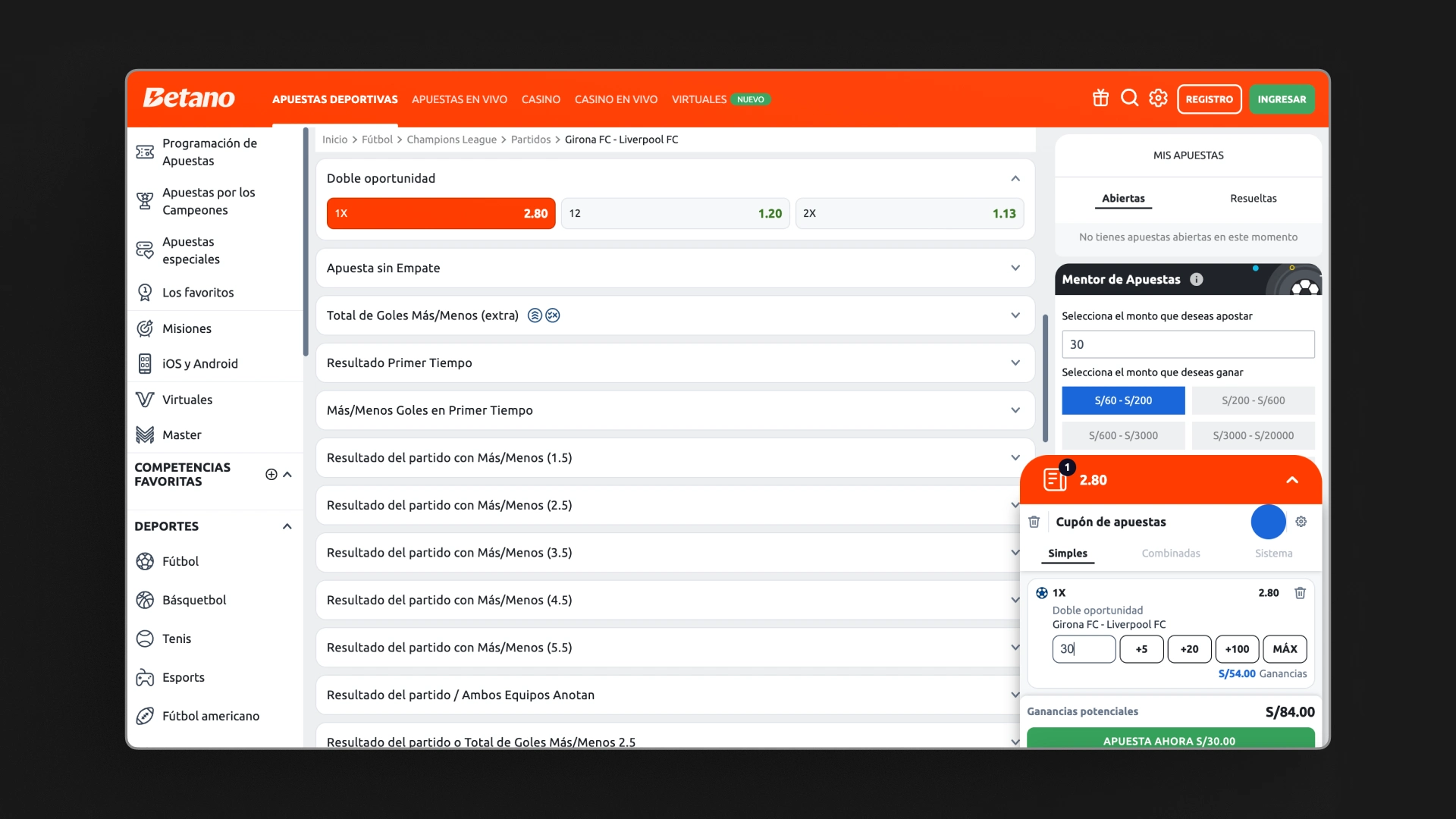
Task: Click the Betano logo
Action: 189,98
